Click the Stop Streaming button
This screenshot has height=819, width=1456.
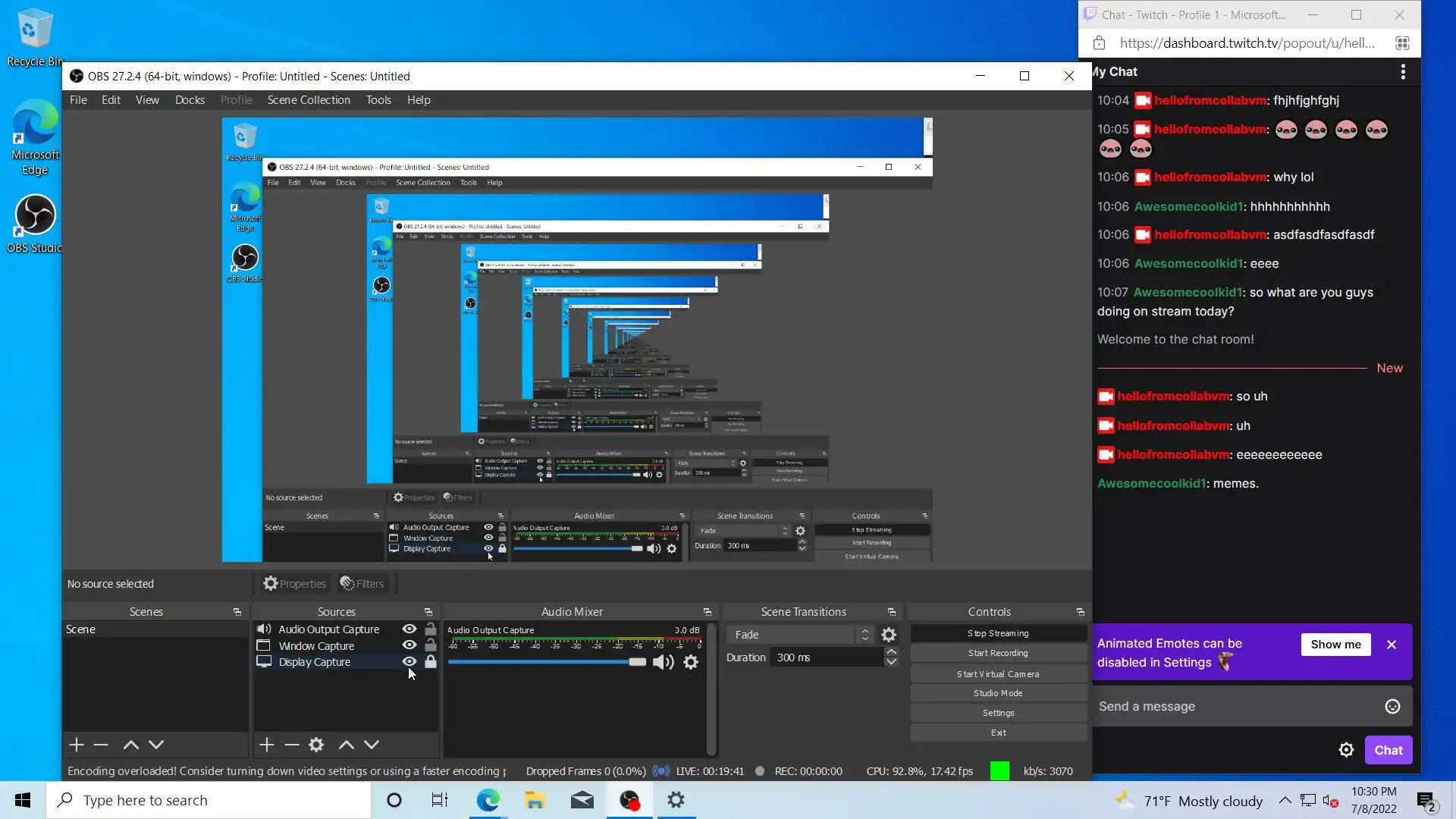coord(998,633)
